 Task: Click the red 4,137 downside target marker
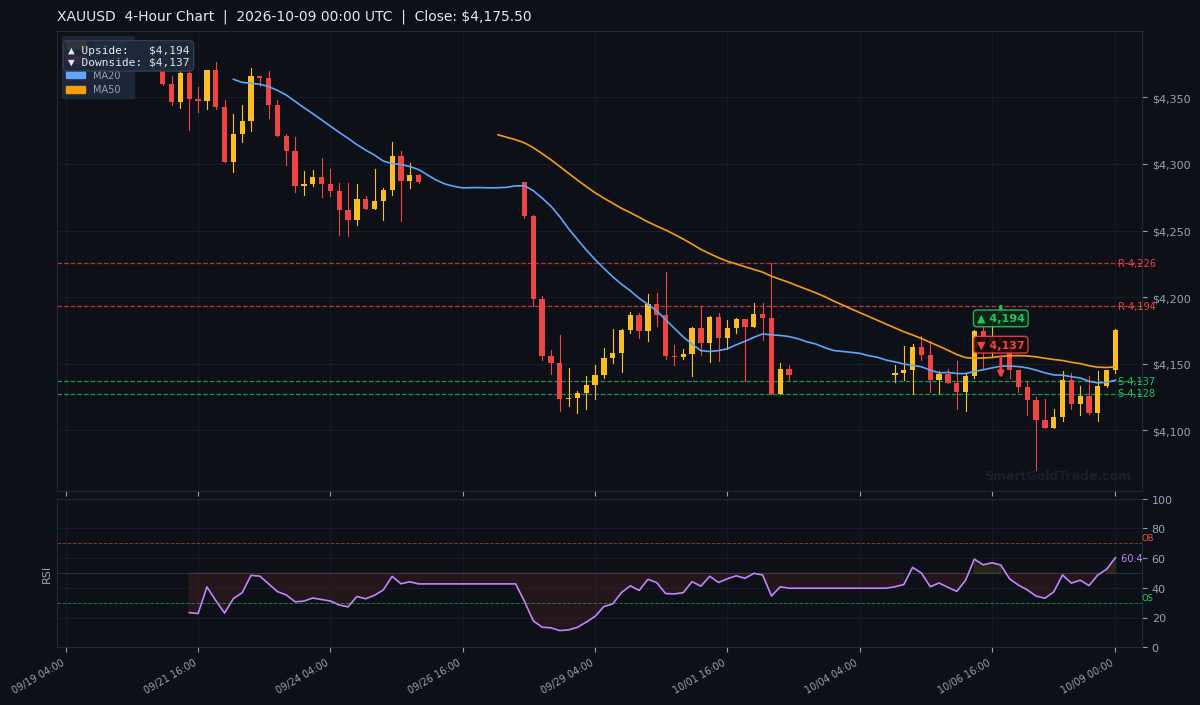point(1000,345)
